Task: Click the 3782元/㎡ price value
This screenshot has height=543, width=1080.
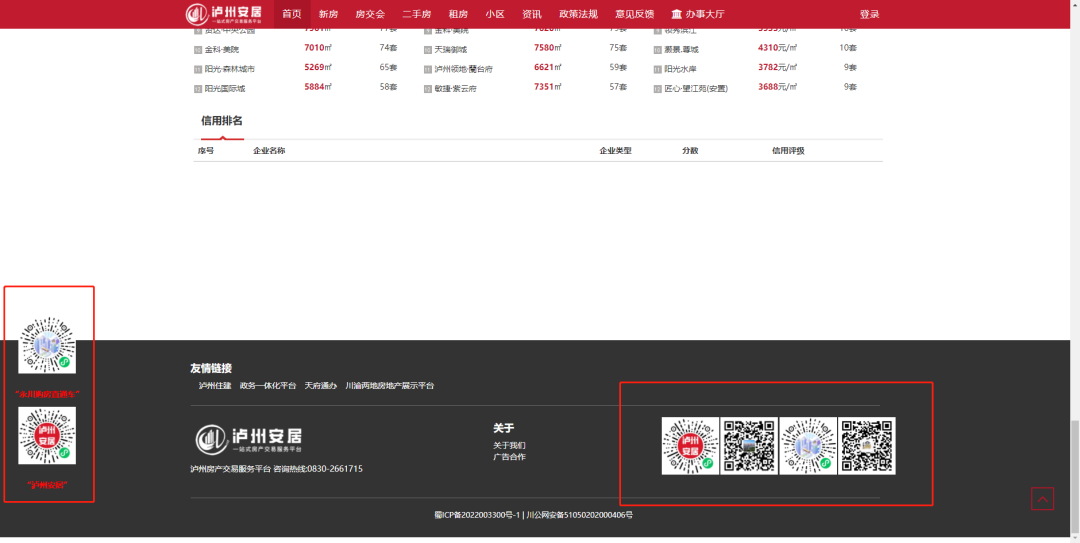Action: pos(778,67)
